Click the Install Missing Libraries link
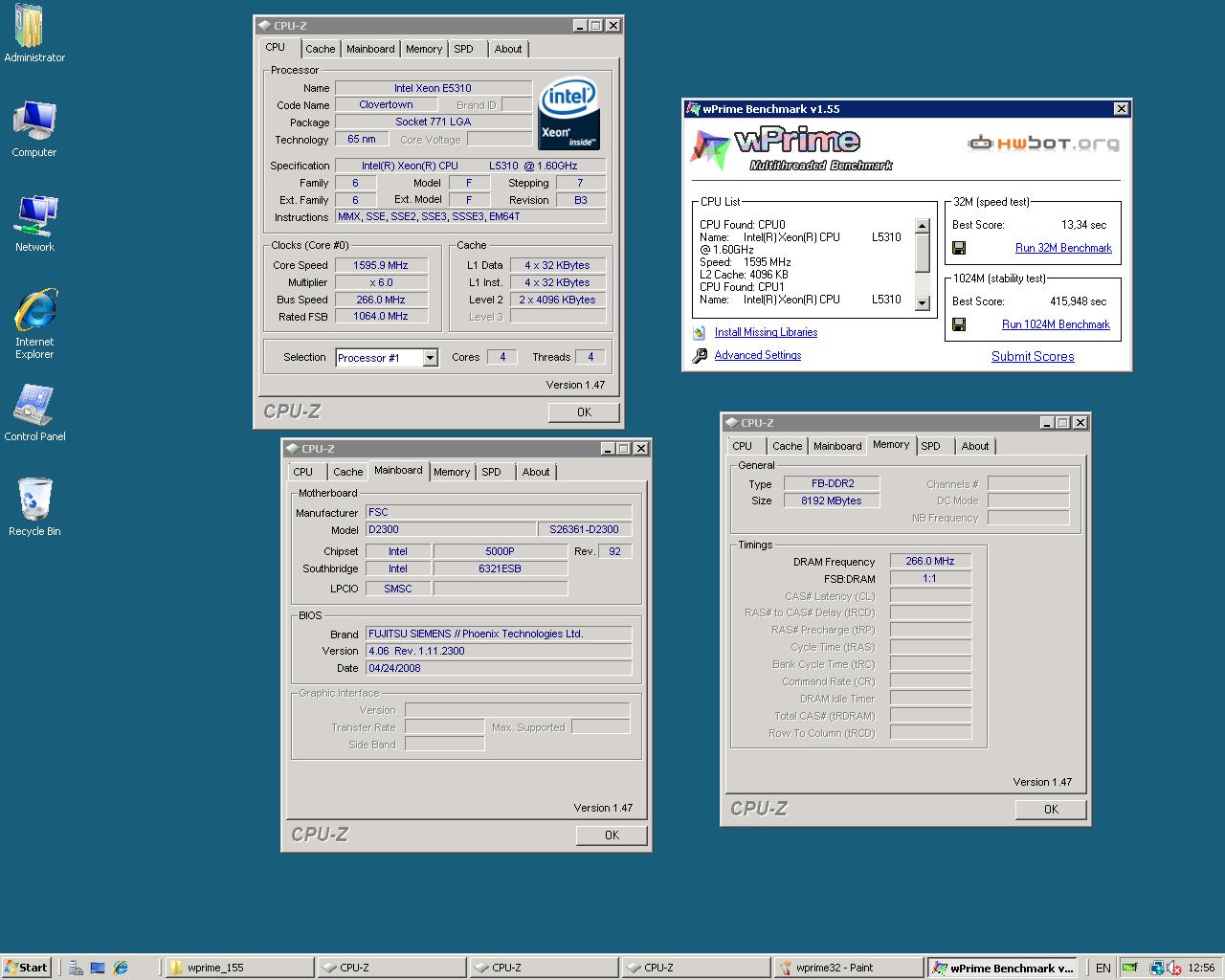 point(766,332)
